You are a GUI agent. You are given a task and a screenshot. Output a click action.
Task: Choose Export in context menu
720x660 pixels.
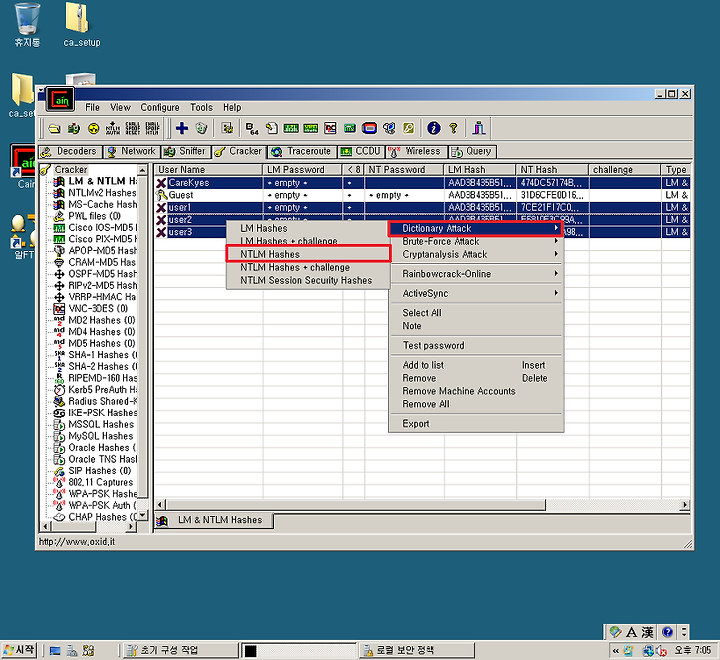[x=476, y=423]
